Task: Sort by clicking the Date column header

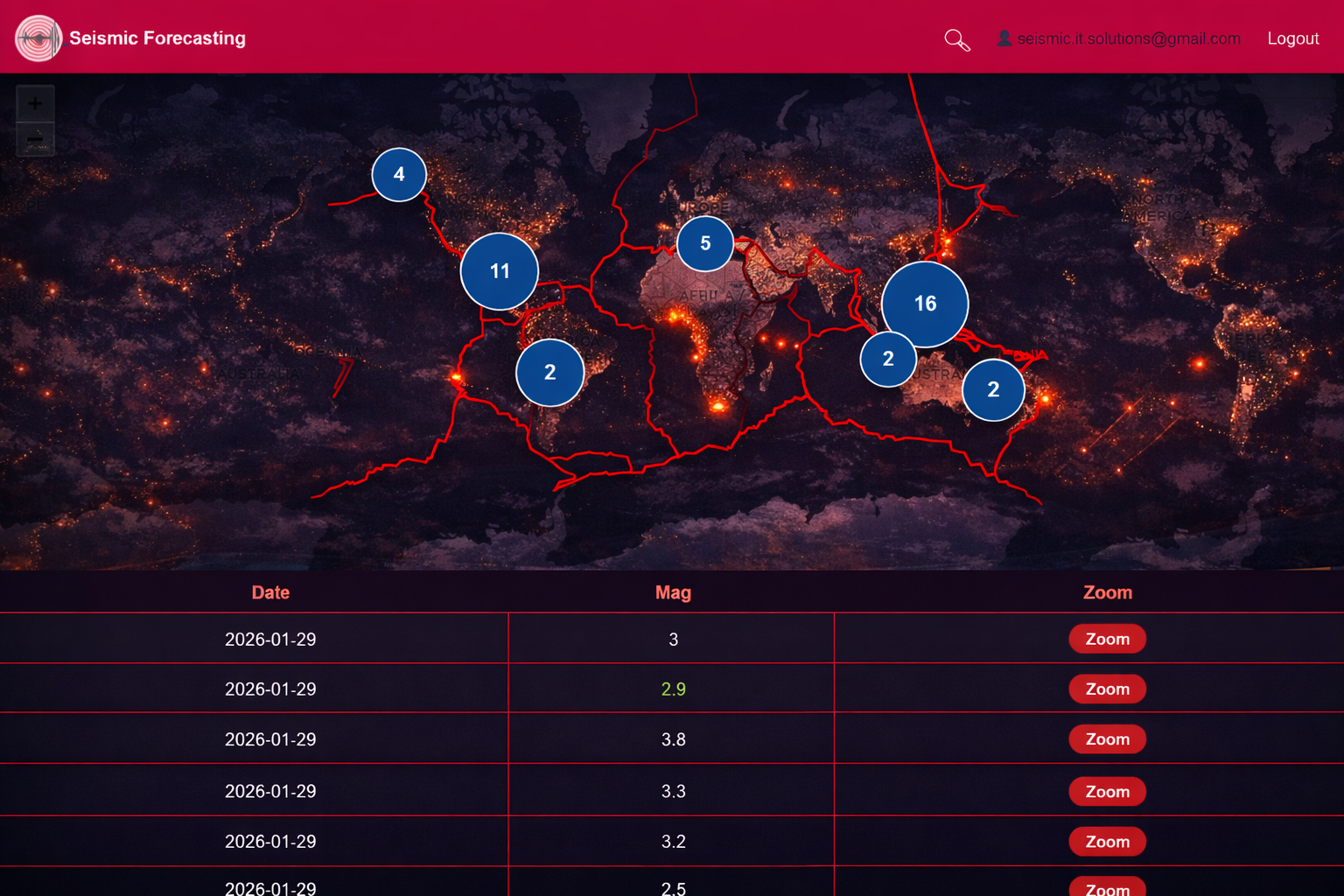Action: click(270, 592)
